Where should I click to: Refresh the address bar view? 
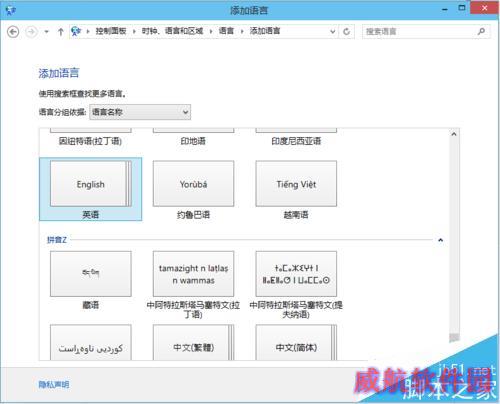[347, 32]
